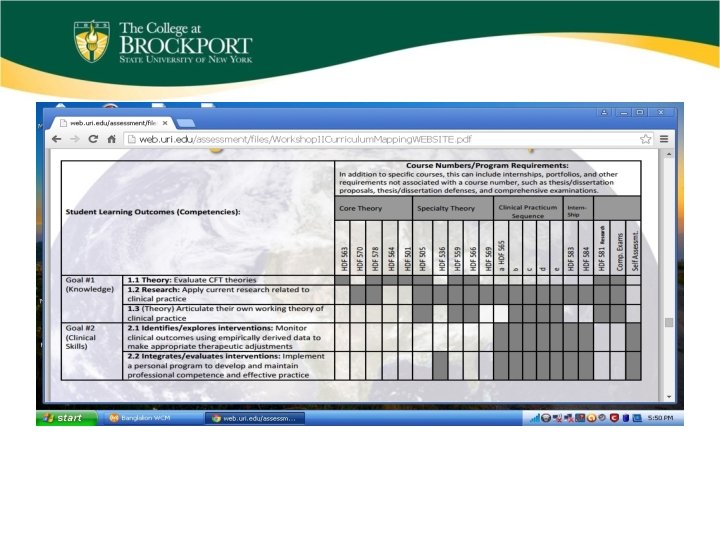Switch to Banglalion WCM taskbar item
The image size is (720, 540).
pyautogui.click(x=140, y=418)
